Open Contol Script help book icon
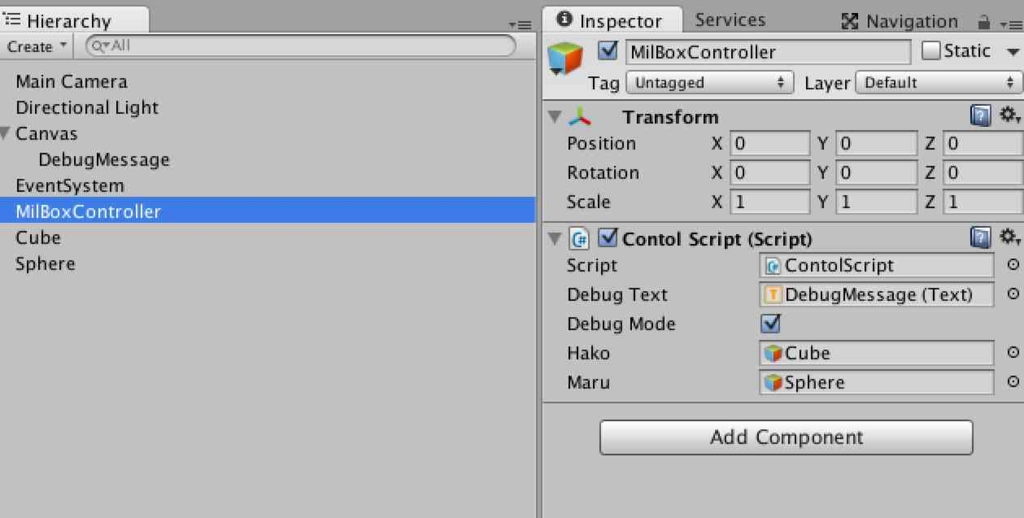1024x518 pixels. click(980, 238)
